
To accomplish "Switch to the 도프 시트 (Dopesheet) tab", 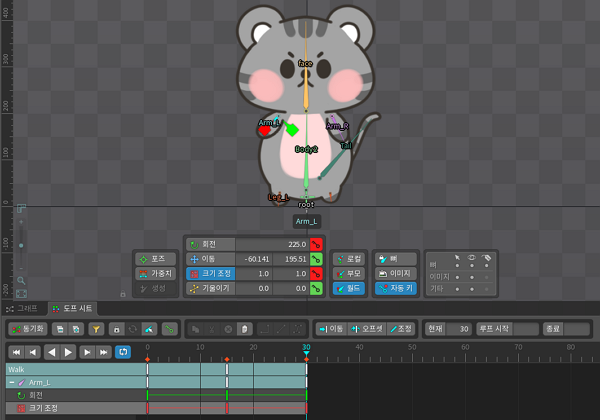I will click(73, 308).
